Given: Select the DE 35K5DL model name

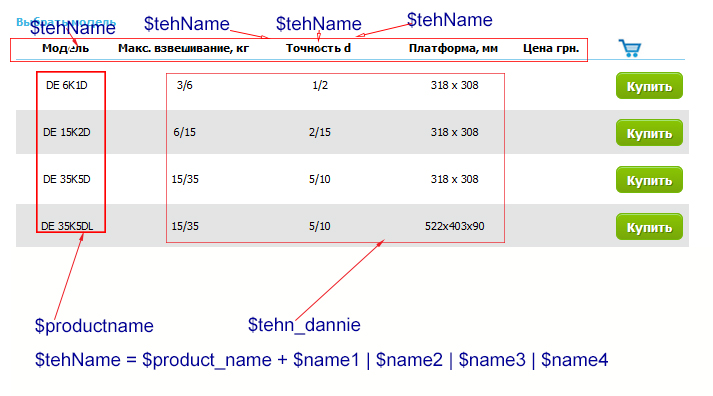Looking at the screenshot, I should tap(67, 226).
